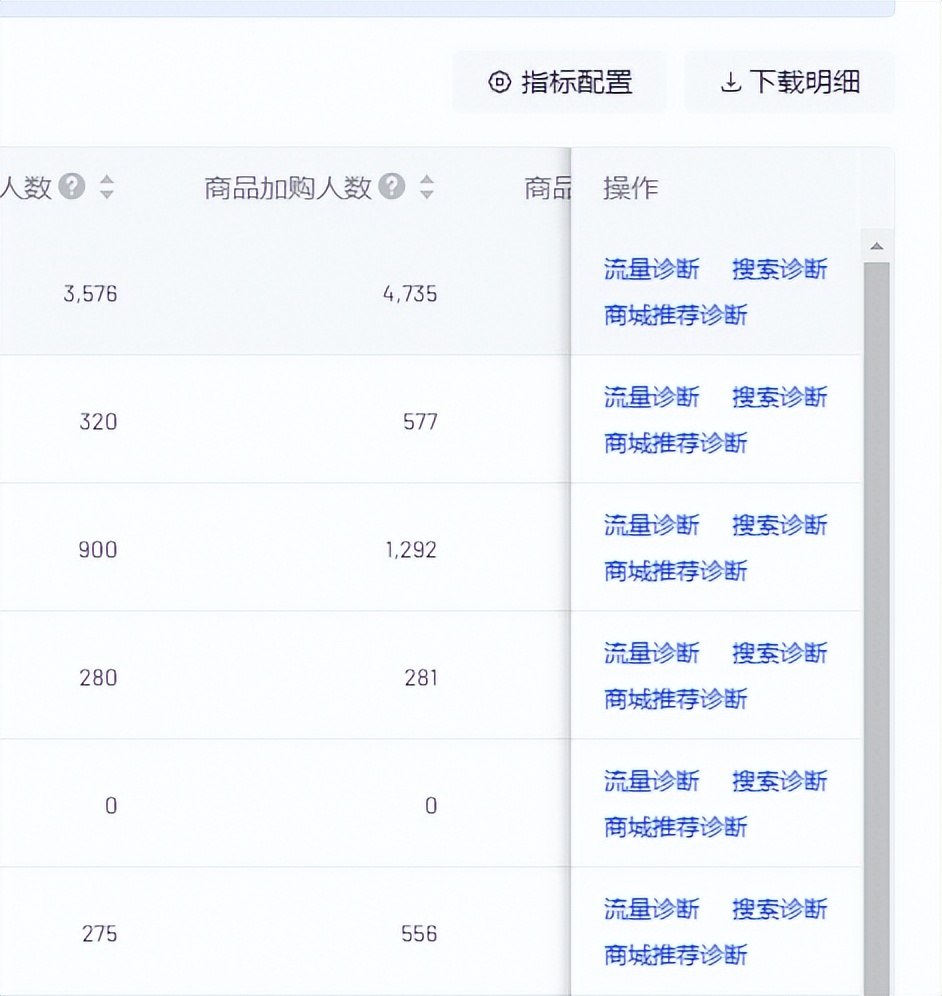
Task: Open 流量诊断 for the bottom row showing 556
Action: point(651,910)
